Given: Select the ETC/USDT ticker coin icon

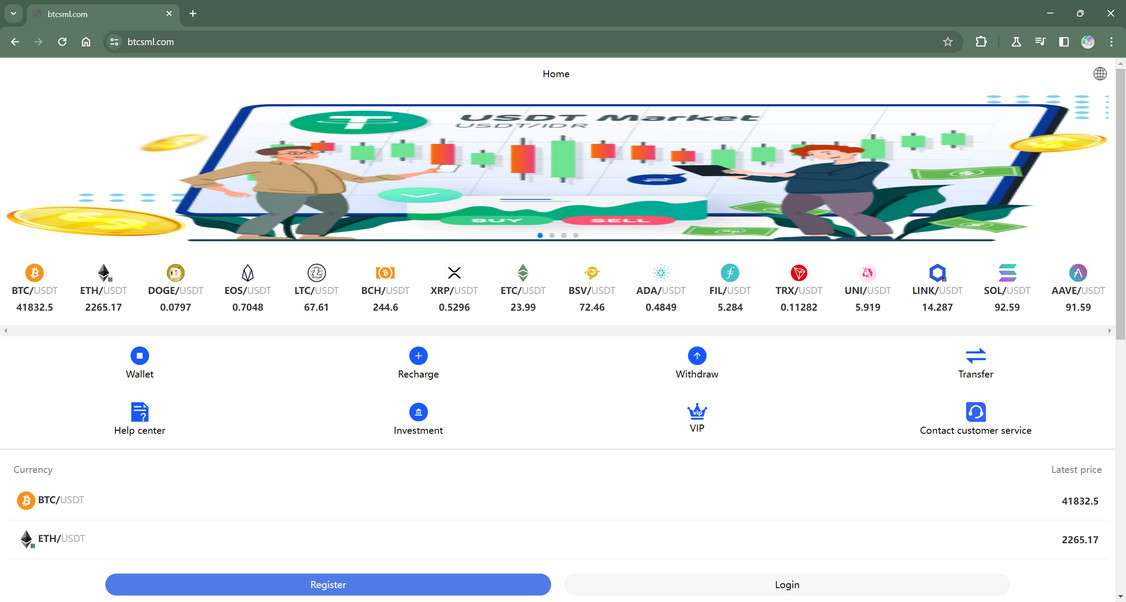Looking at the screenshot, I should (523, 273).
